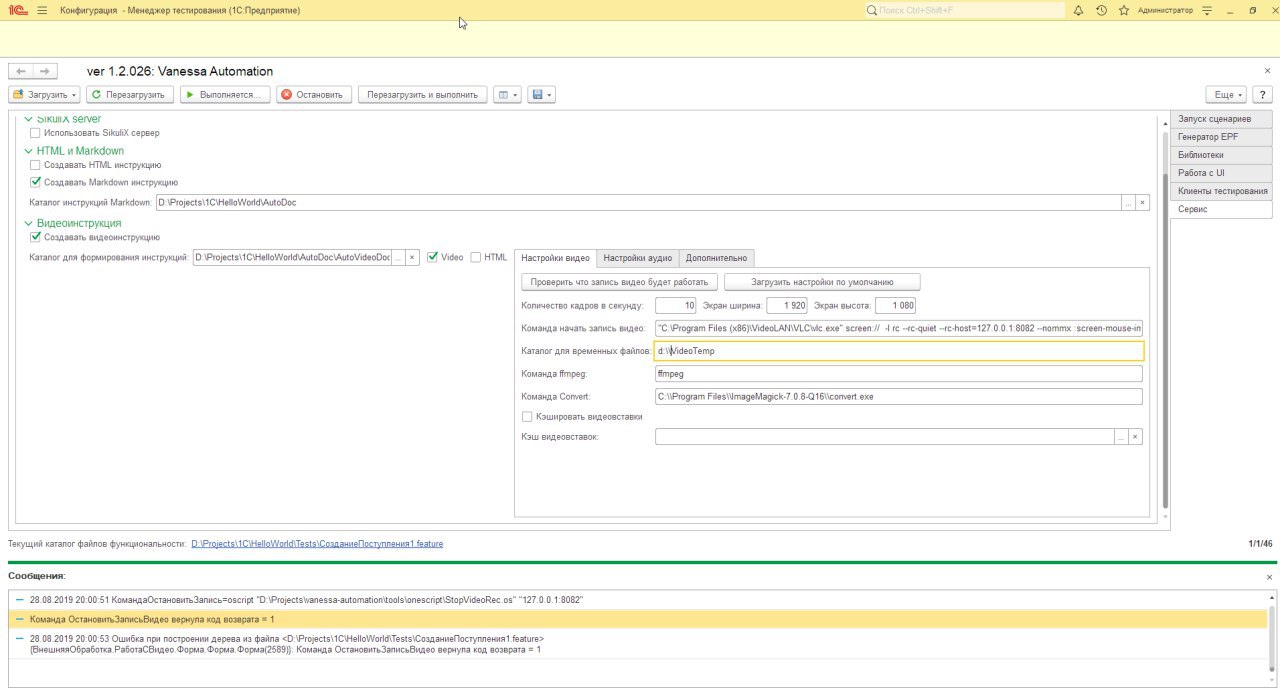Open the history clock icon
Screen dimensions: 1280x696
(1101, 10)
